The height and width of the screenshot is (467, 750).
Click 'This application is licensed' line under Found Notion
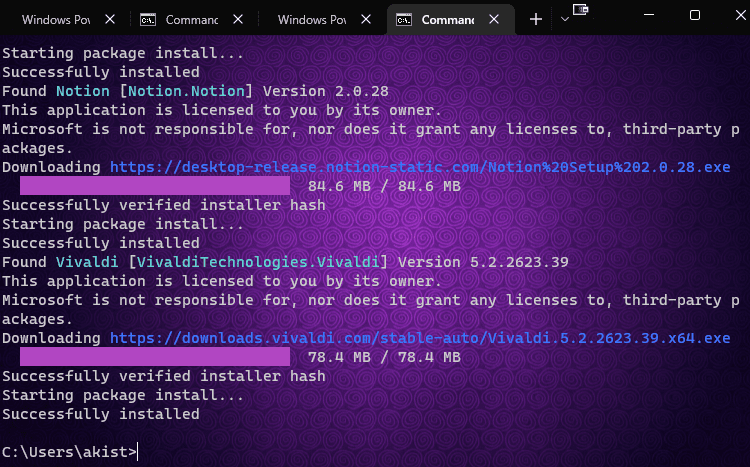tap(222, 110)
